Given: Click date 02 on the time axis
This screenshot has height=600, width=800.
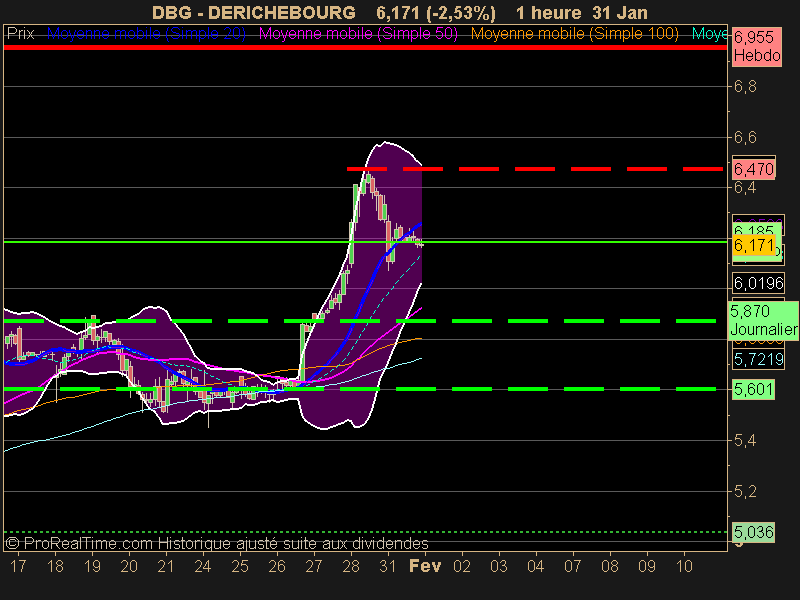Looking at the screenshot, I should 462,566.
